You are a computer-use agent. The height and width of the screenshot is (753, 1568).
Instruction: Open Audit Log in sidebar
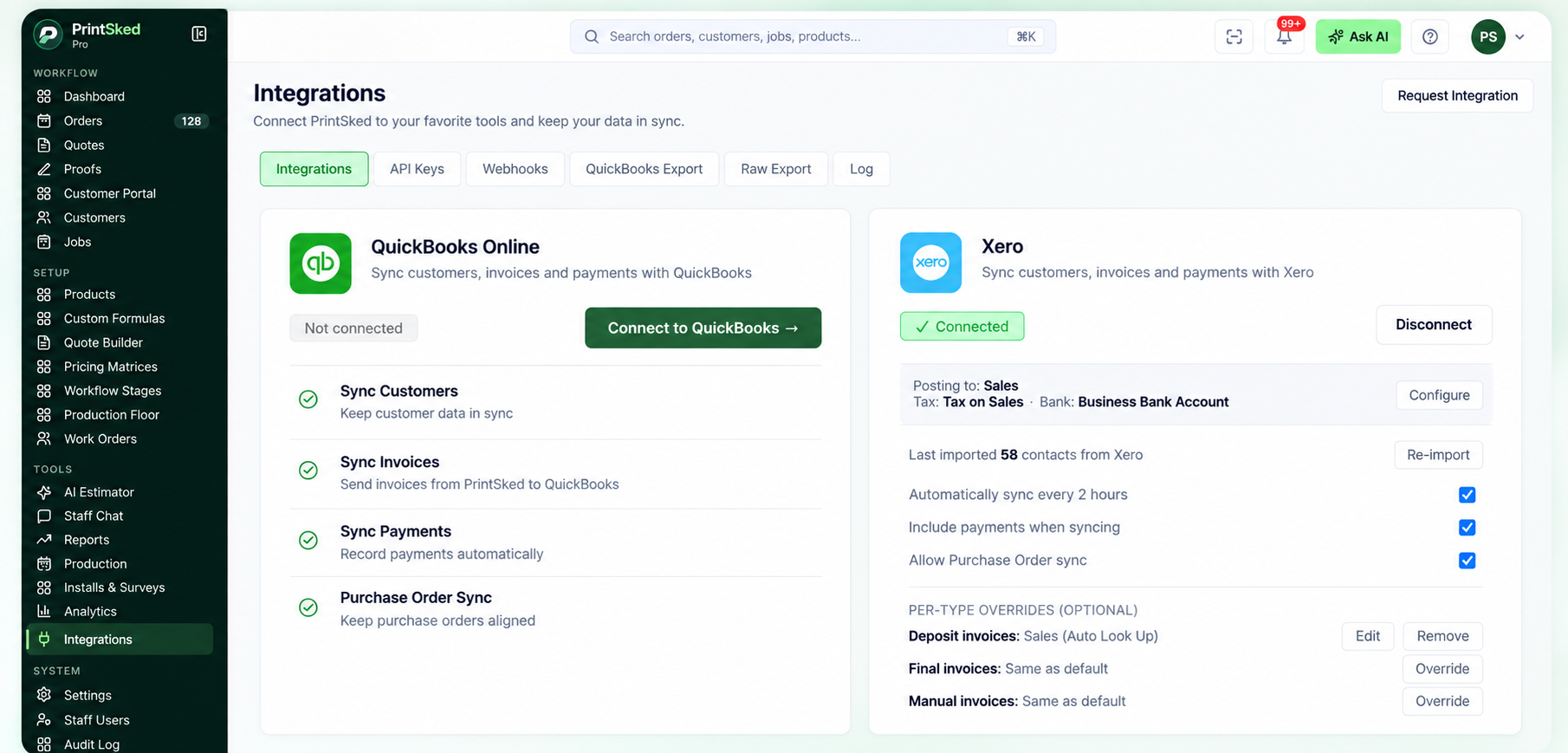click(x=92, y=744)
